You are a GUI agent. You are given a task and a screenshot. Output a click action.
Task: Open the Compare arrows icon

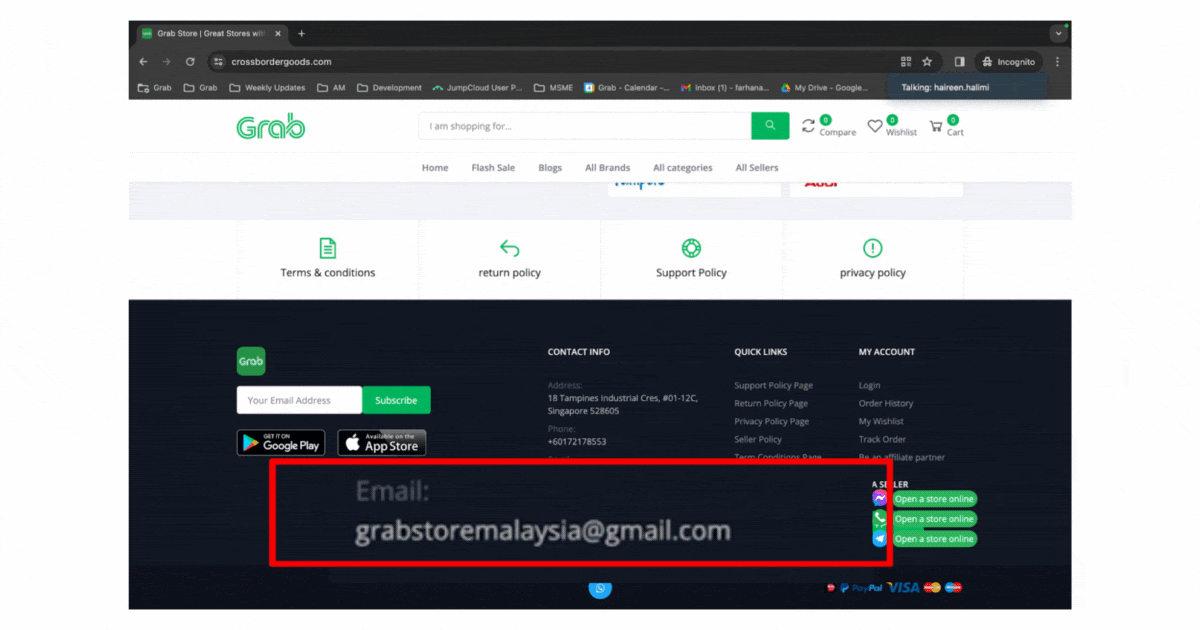pos(809,125)
